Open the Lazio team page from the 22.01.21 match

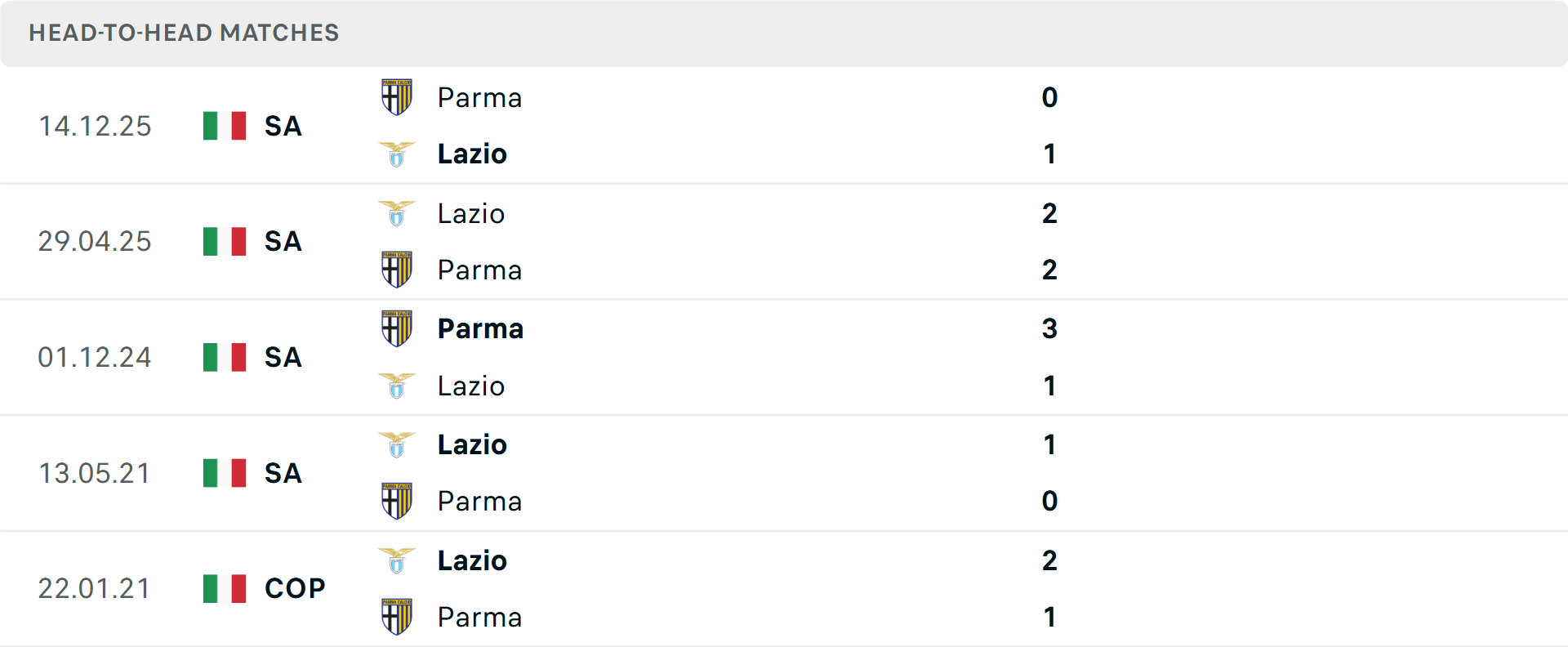[x=471, y=560]
